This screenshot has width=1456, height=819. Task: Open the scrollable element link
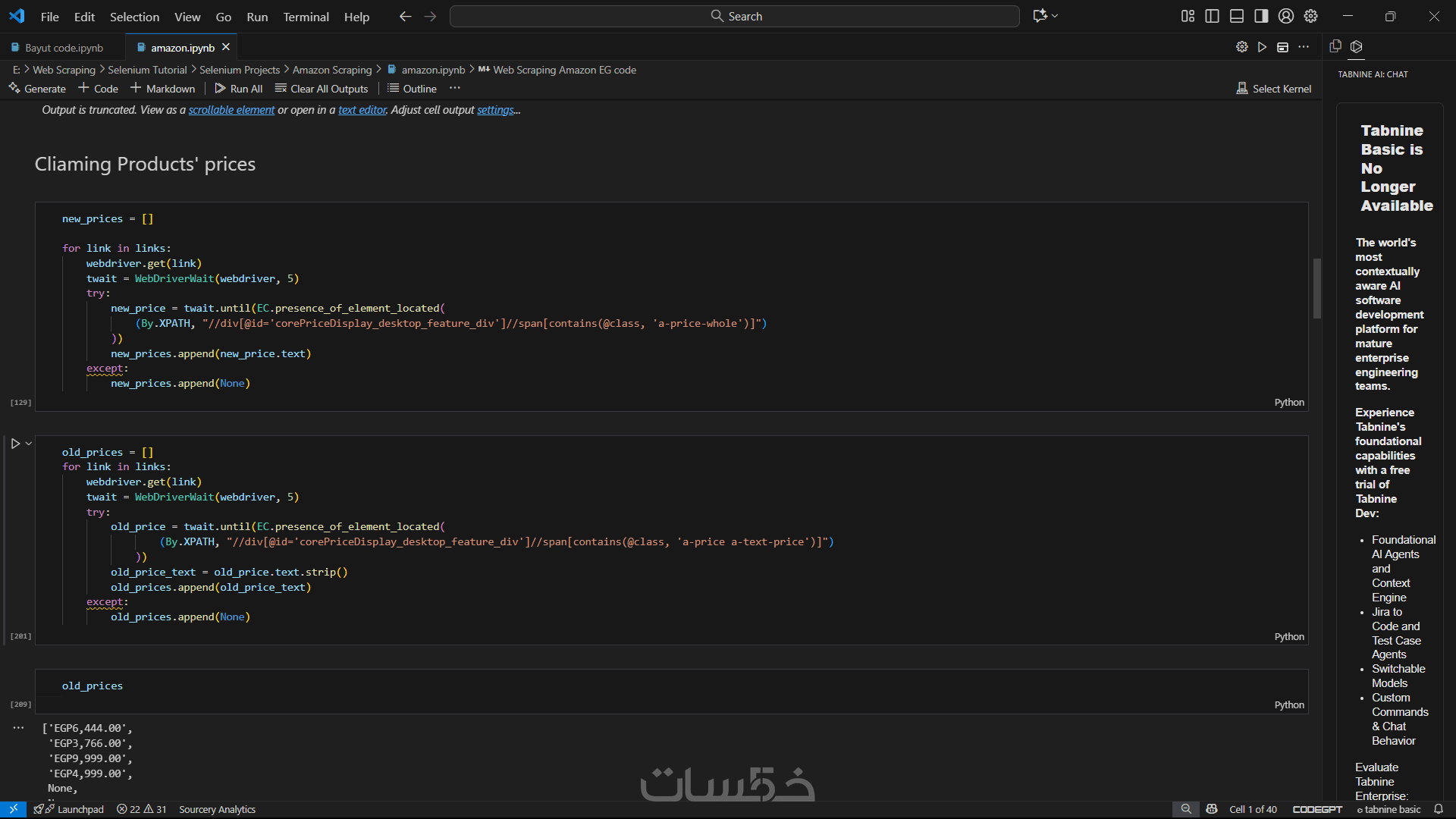click(231, 110)
